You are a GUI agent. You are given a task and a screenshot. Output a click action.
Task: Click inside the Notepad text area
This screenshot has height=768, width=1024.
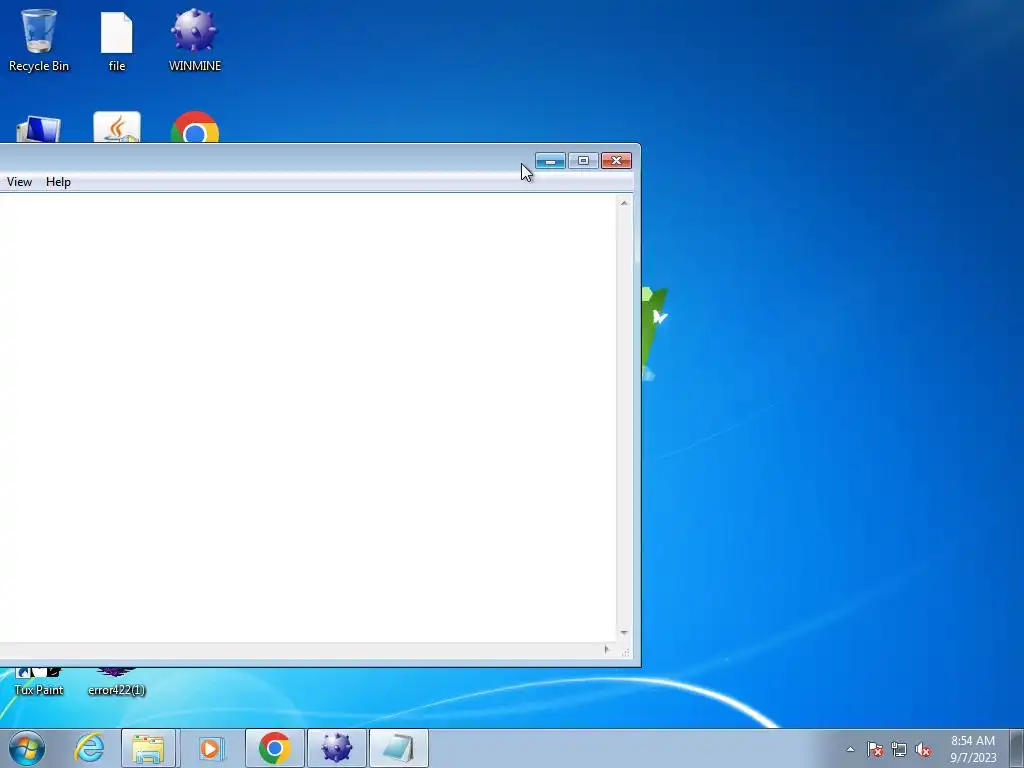tap(307, 418)
